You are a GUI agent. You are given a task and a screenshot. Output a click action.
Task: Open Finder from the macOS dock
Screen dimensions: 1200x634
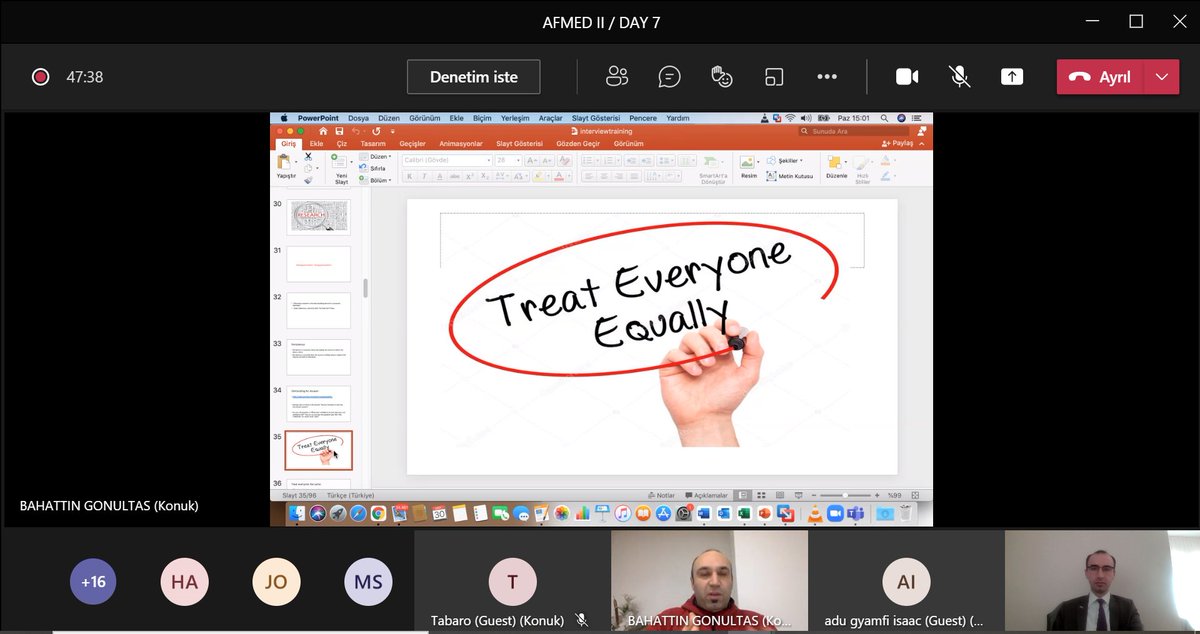tap(297, 514)
